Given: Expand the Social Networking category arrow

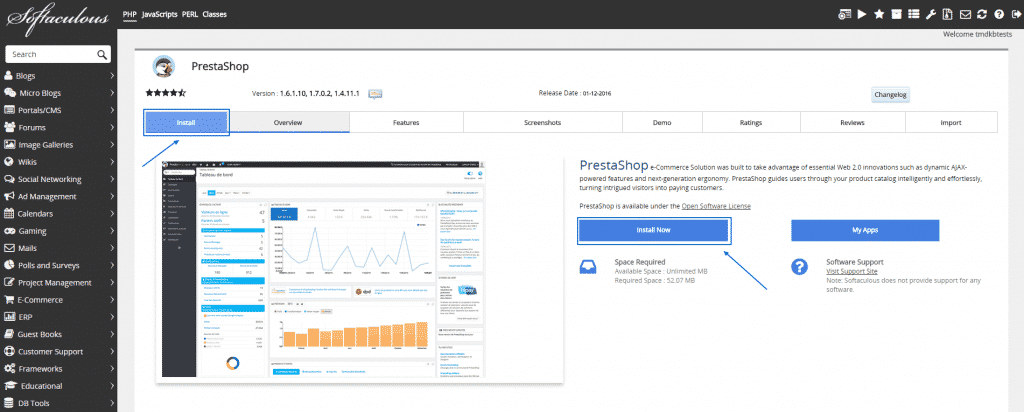Looking at the screenshot, I should [x=112, y=179].
